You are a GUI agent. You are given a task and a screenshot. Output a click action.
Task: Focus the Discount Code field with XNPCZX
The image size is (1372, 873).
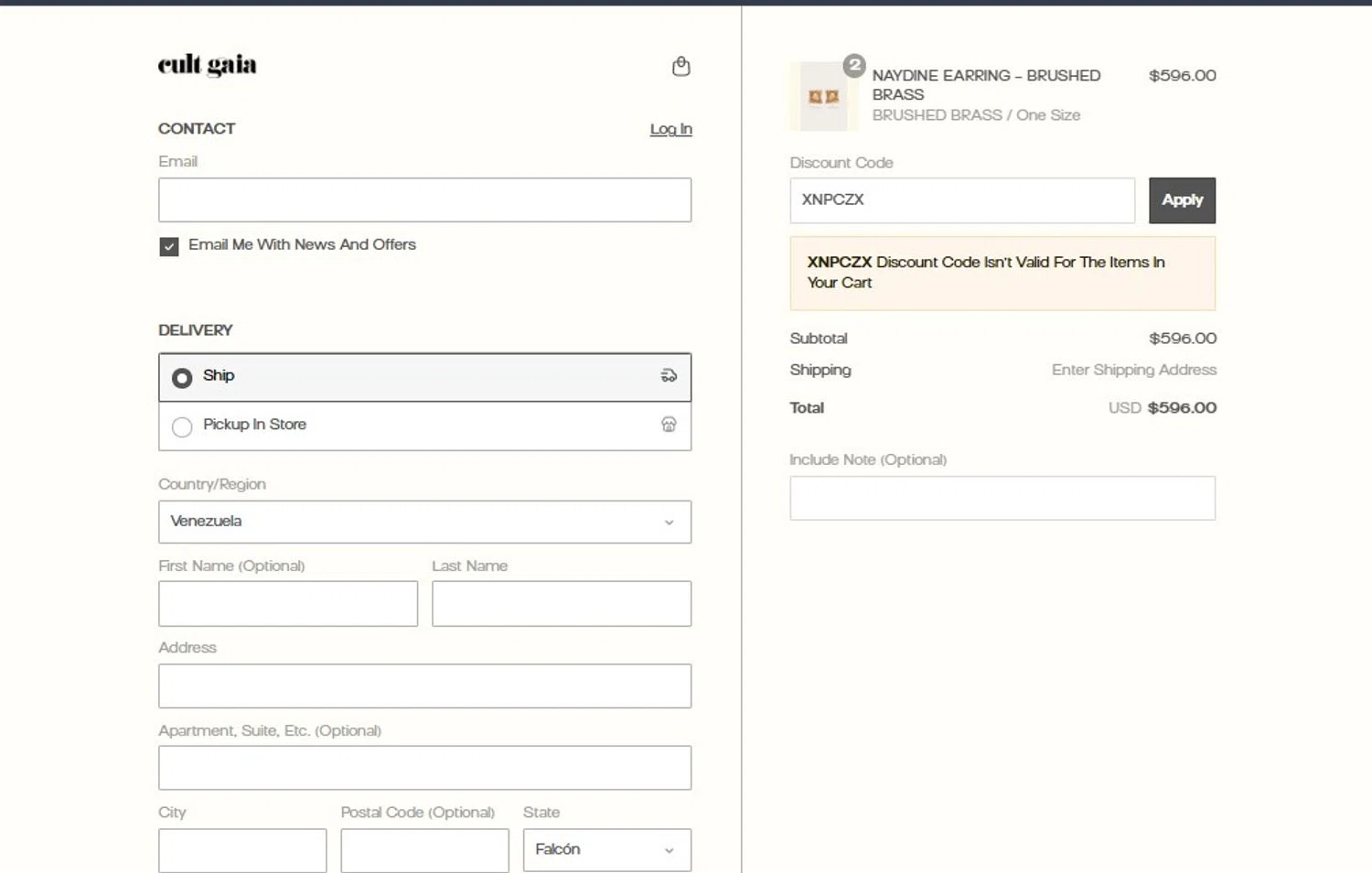pos(962,200)
